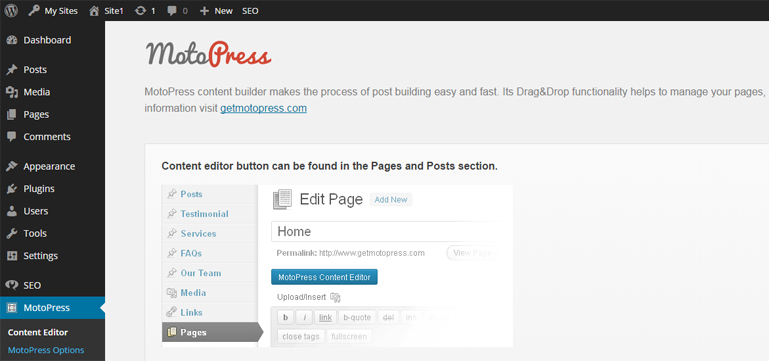Click the Comments speech icon in sidebar
Image resolution: width=769 pixels, height=361 pixels.
(x=12, y=137)
